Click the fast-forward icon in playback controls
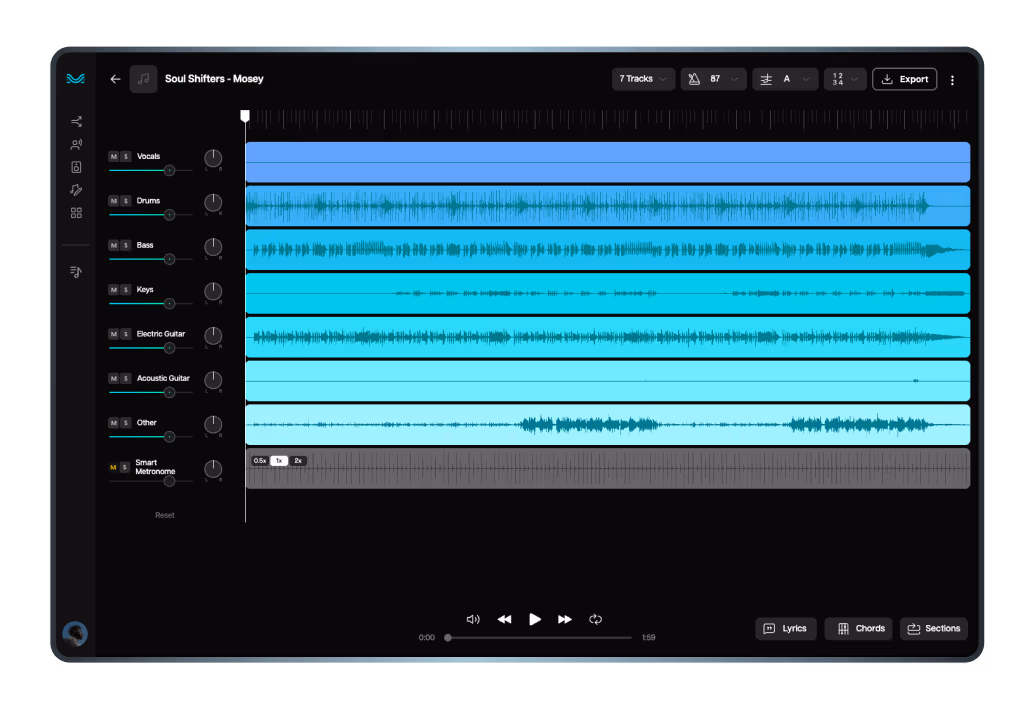The width and height of the screenshot is (1036, 709). (565, 620)
